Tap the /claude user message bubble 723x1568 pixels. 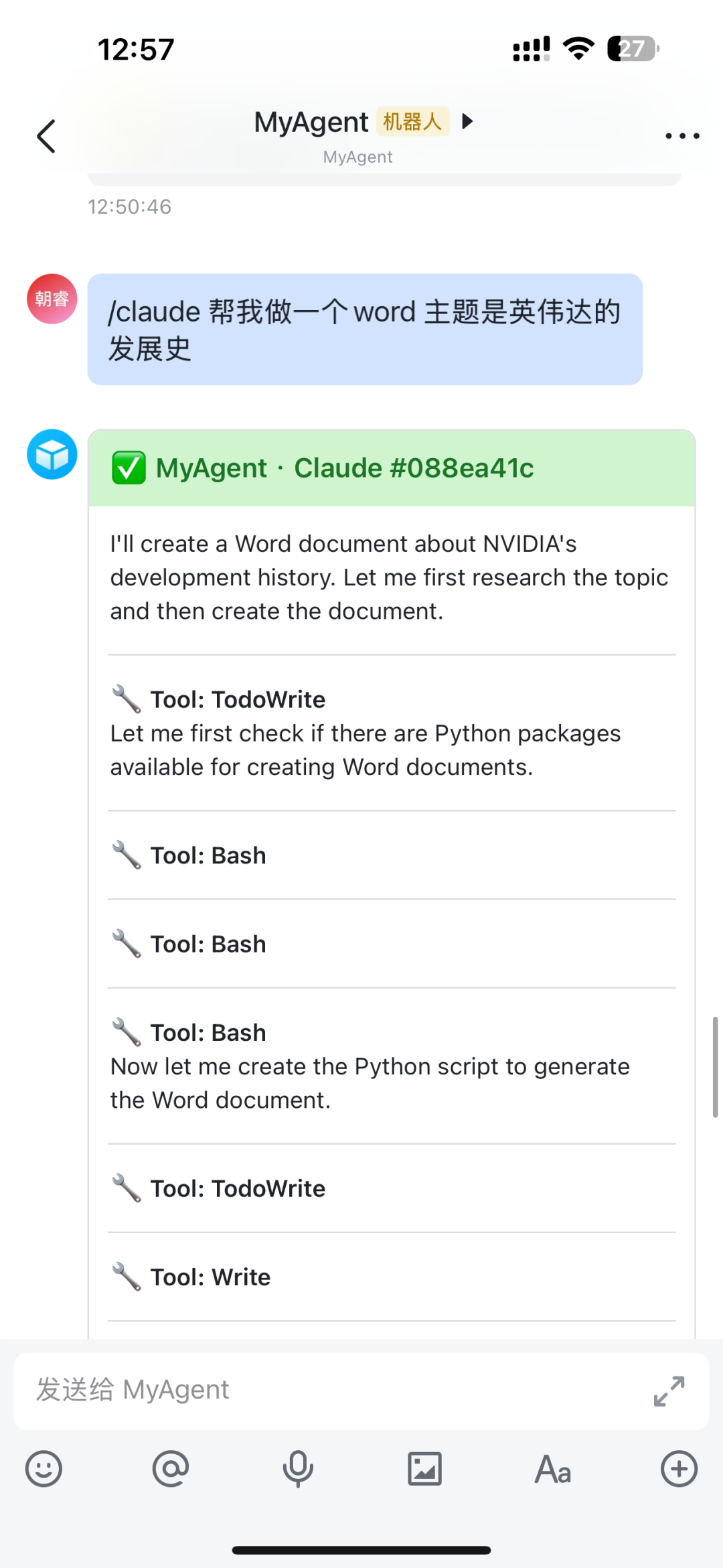(x=365, y=330)
